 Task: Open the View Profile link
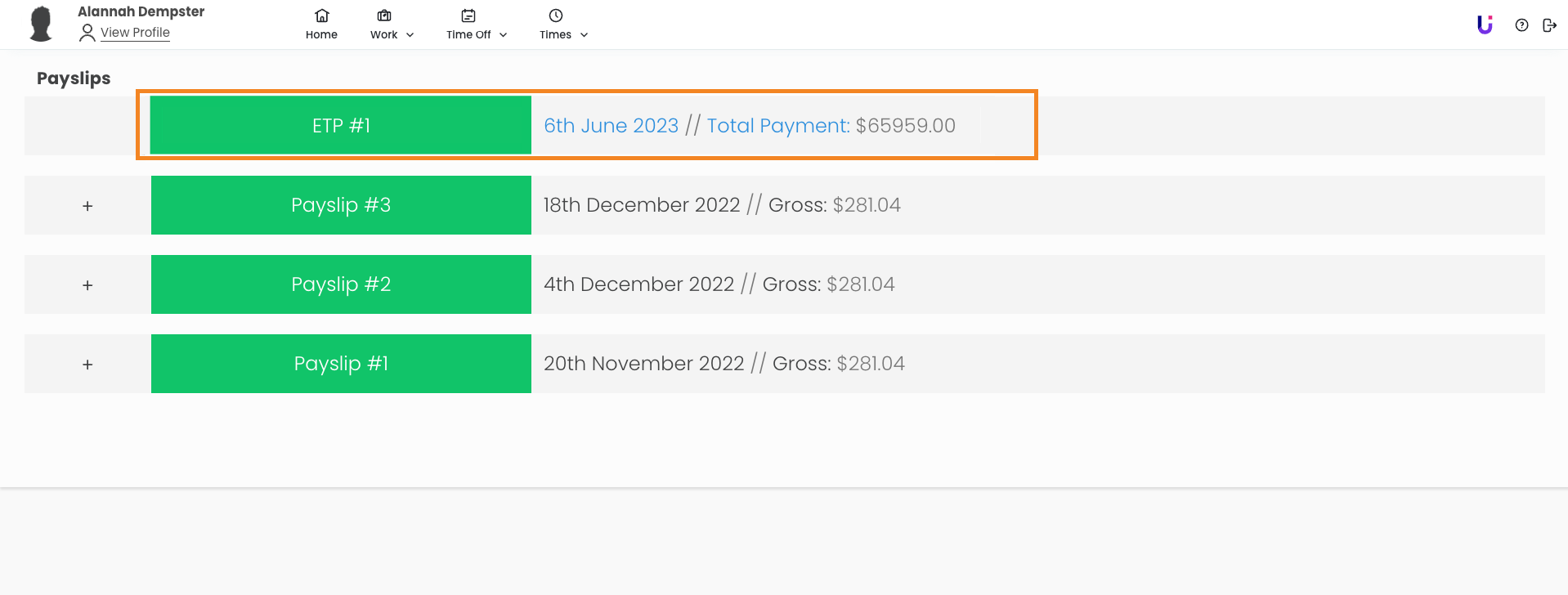click(x=135, y=33)
